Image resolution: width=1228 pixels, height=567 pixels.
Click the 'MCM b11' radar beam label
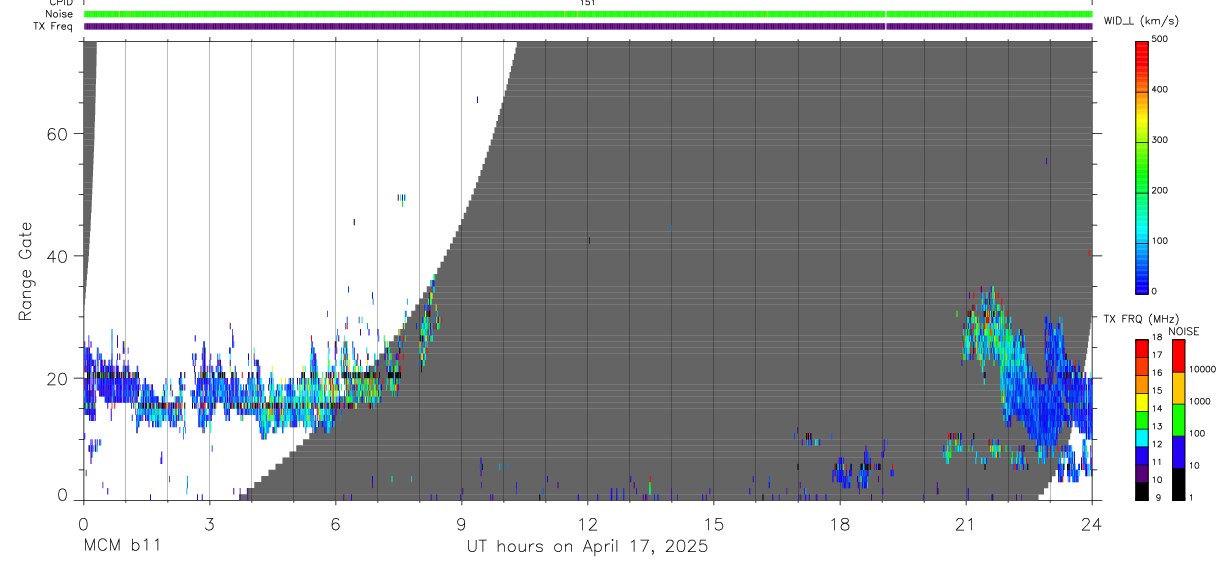(121, 547)
